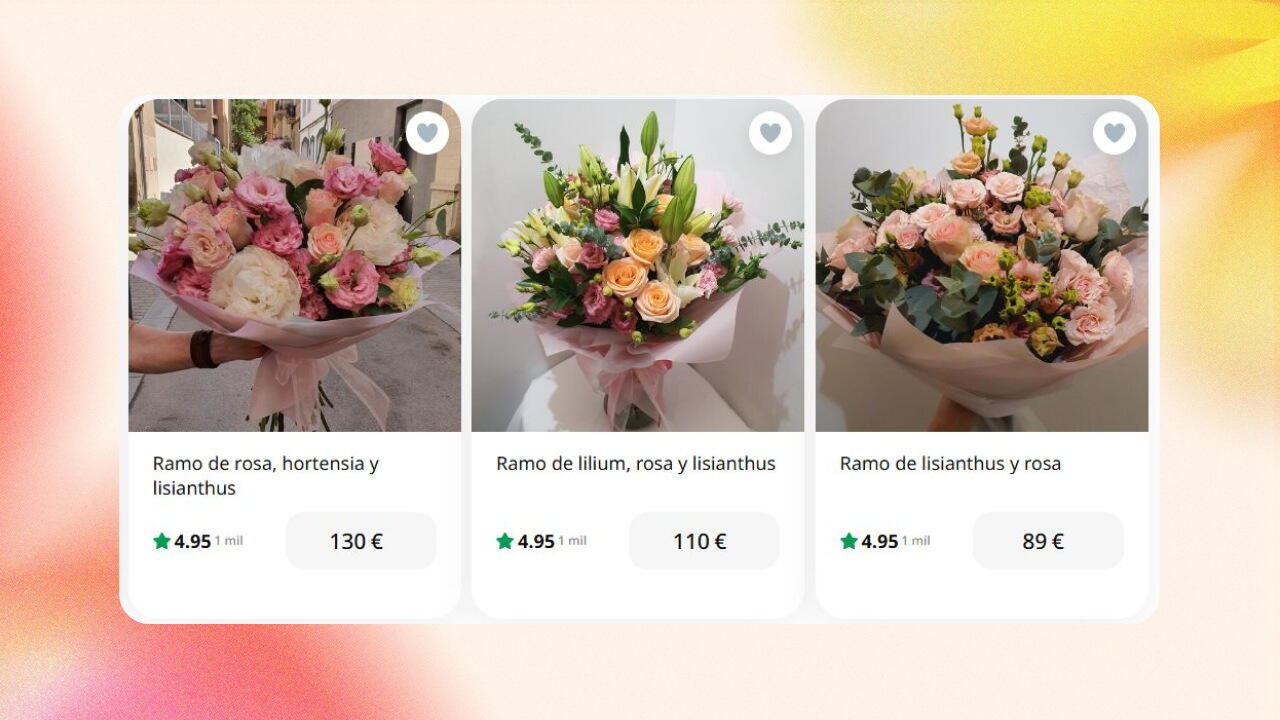Viewport: 1280px width, 720px height.
Task: Click the 4.95 rating on the 89 € card
Action: (x=880, y=542)
